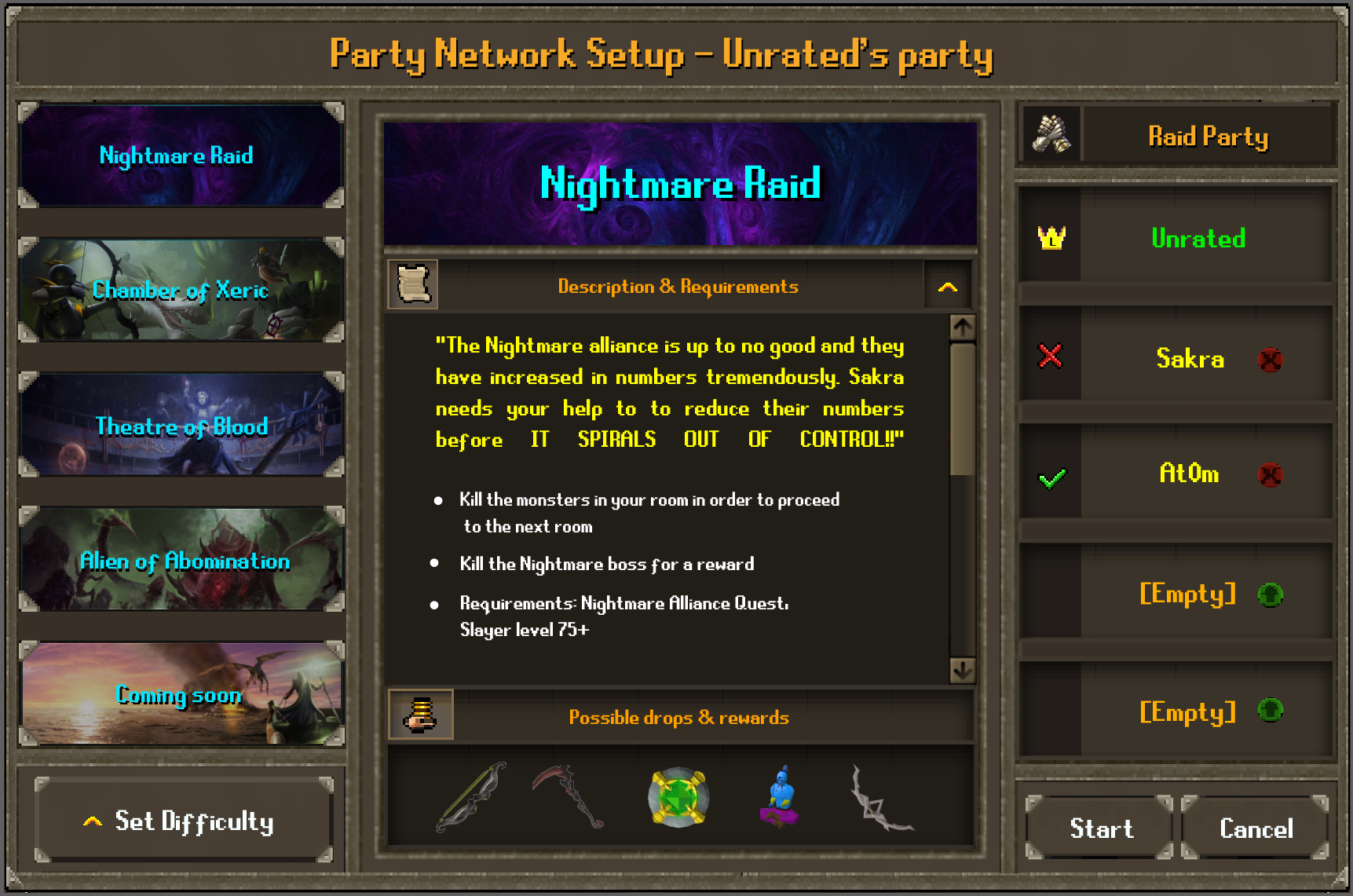
Task: Click the leader crown icon beside Unrated
Action: point(1051,237)
